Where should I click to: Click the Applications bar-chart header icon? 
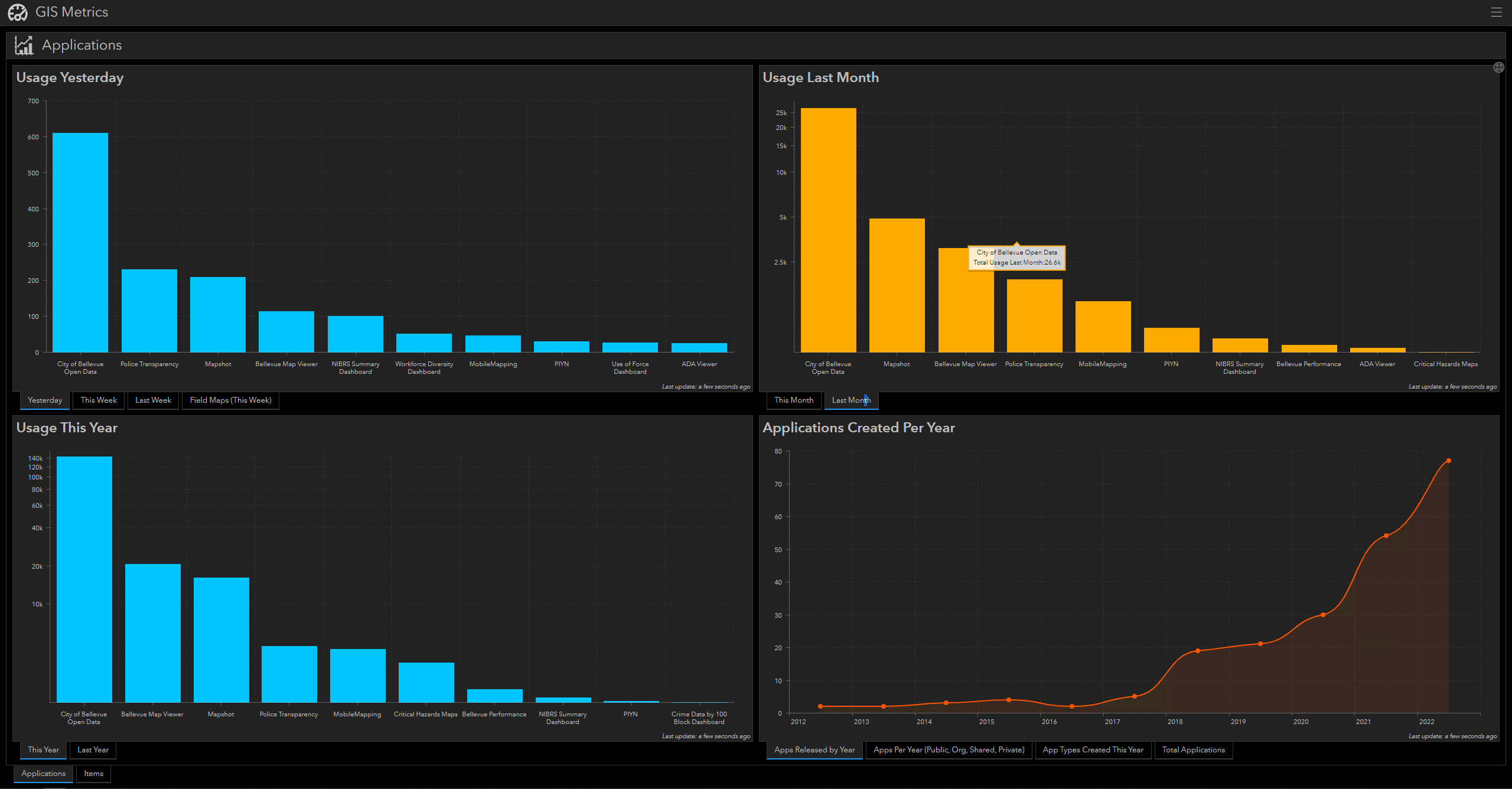pos(24,44)
